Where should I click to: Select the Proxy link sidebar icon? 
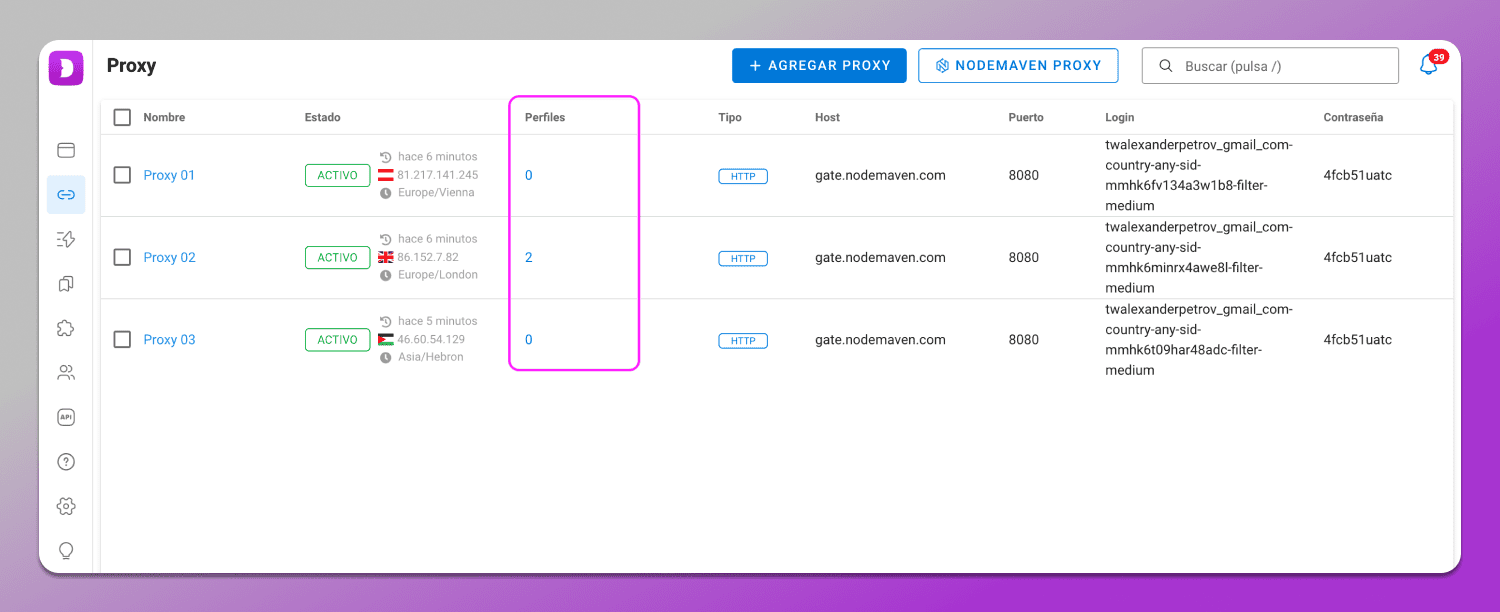66,195
